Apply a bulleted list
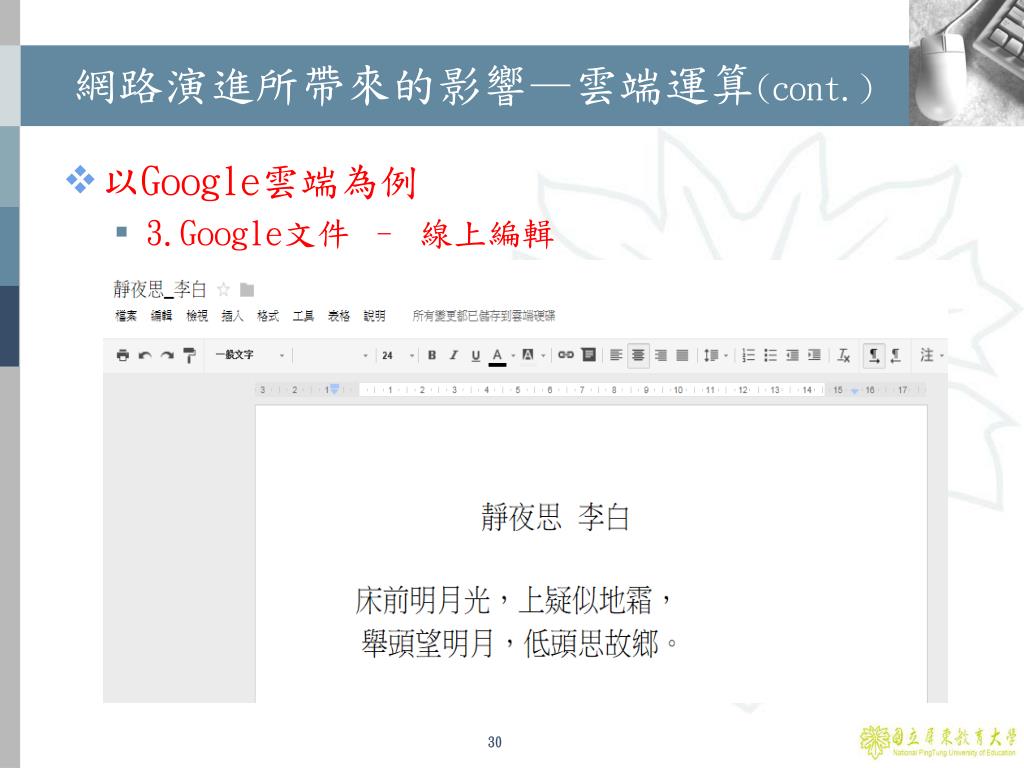The image size is (1024, 768). (x=771, y=355)
